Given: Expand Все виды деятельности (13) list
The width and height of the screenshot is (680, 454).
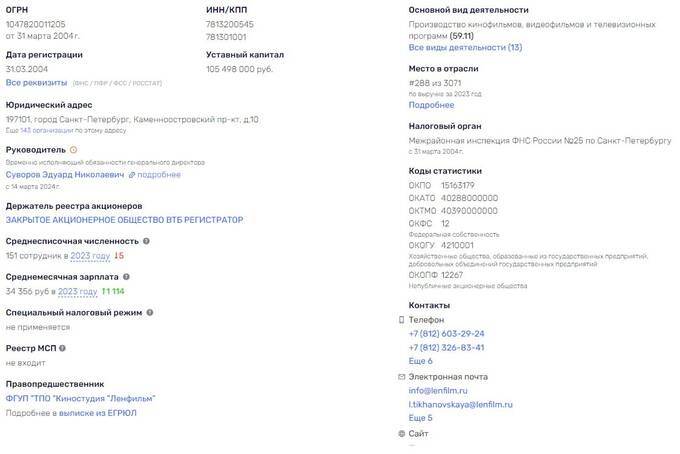Looking at the screenshot, I should coord(465,47).
